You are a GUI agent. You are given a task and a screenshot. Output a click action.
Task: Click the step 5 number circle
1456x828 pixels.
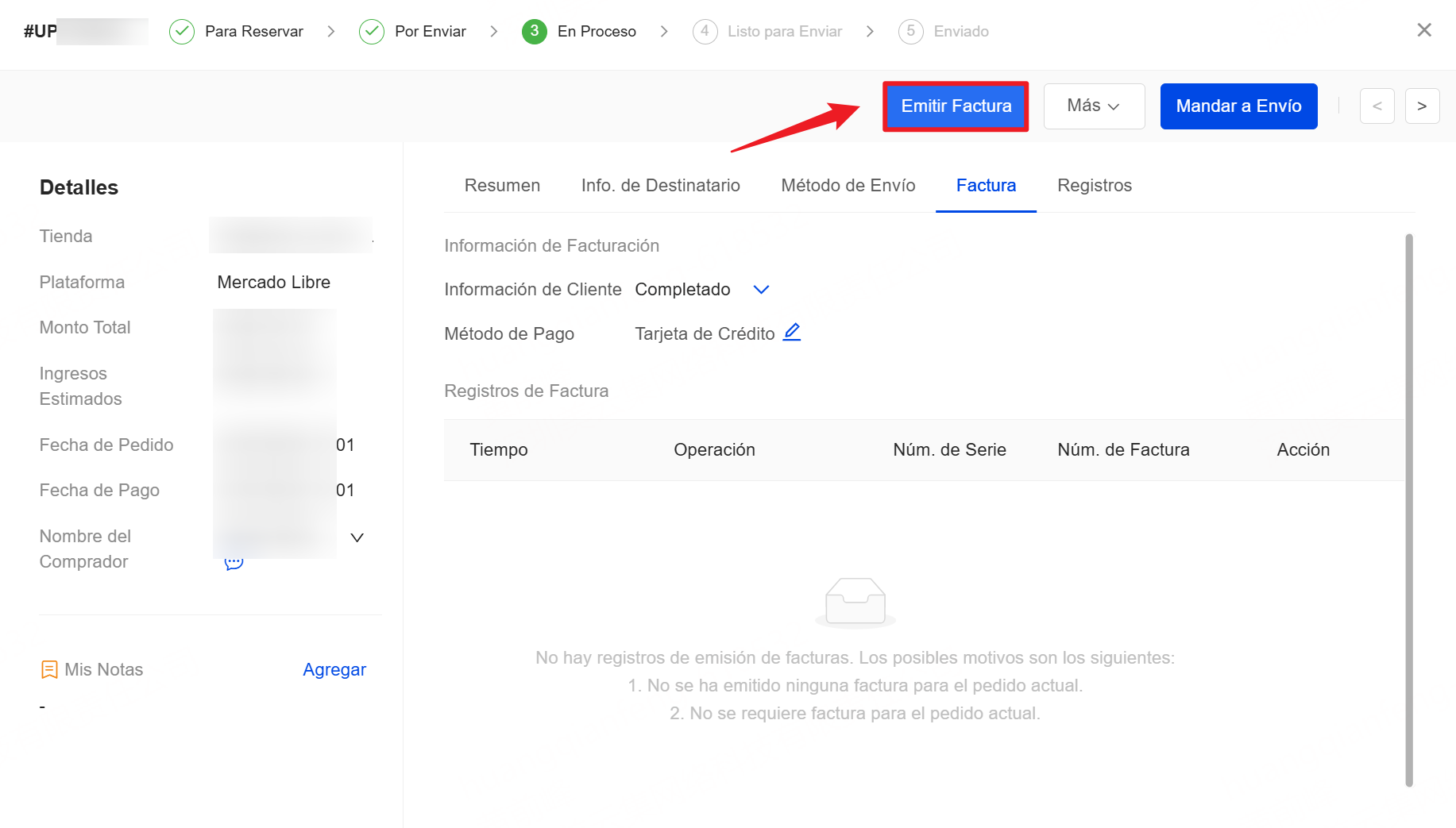911,32
